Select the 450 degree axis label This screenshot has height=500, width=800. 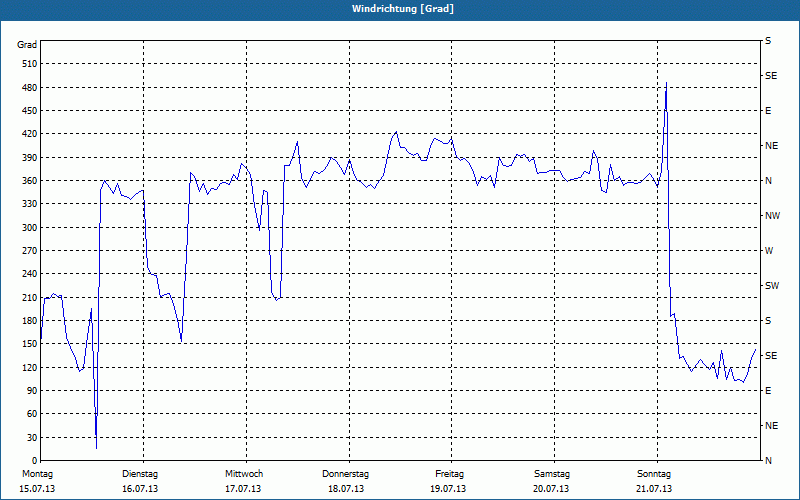(30, 111)
